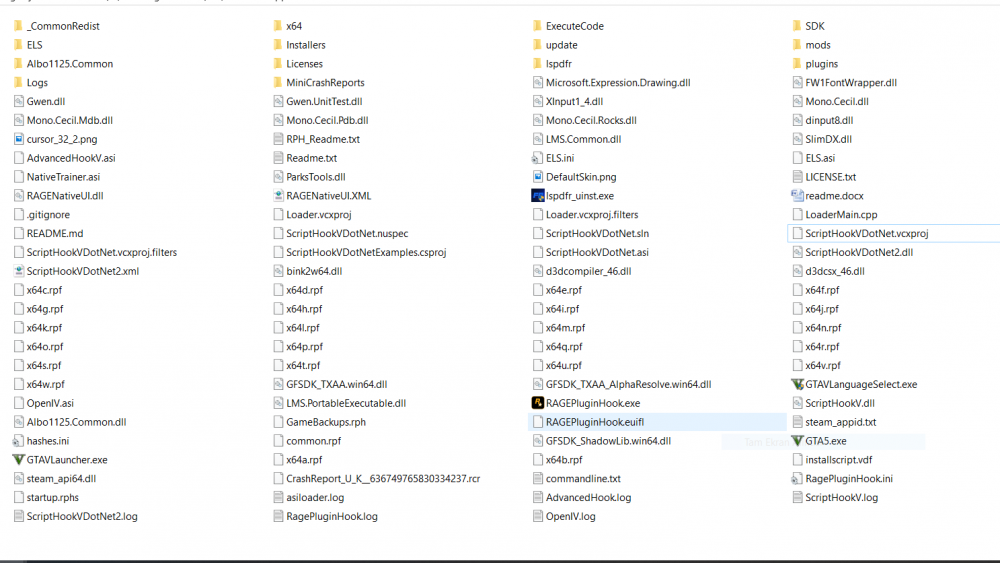The image size is (1000, 563).
Task: Click the RAGENativeUI.XML file icon
Action: coord(278,196)
